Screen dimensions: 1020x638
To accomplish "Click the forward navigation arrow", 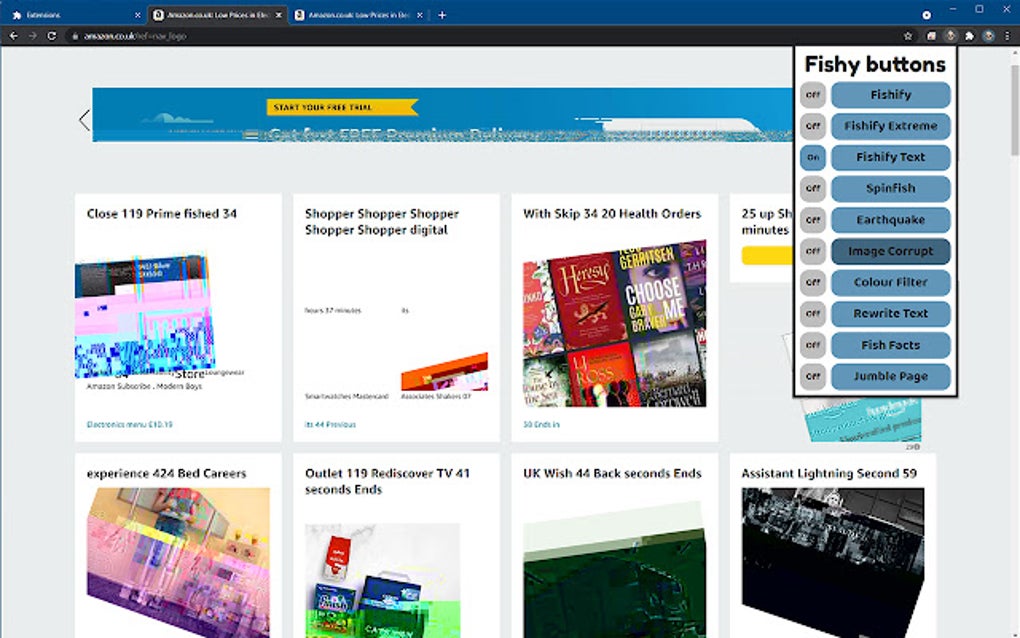I will click(33, 36).
